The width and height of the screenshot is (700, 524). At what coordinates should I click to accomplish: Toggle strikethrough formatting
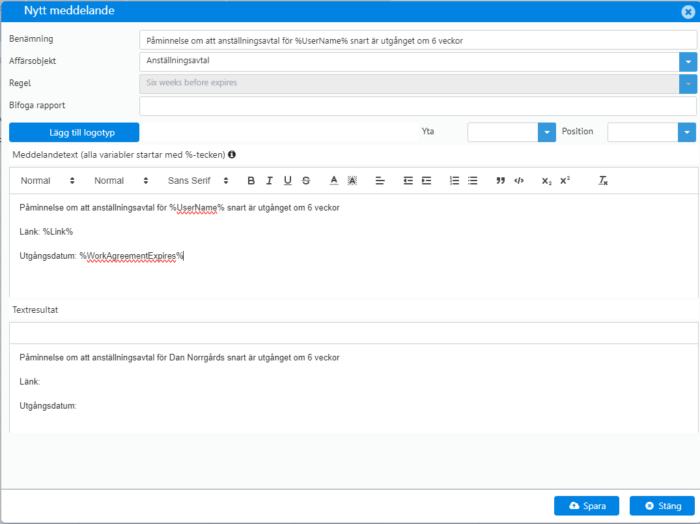pyautogui.click(x=306, y=180)
